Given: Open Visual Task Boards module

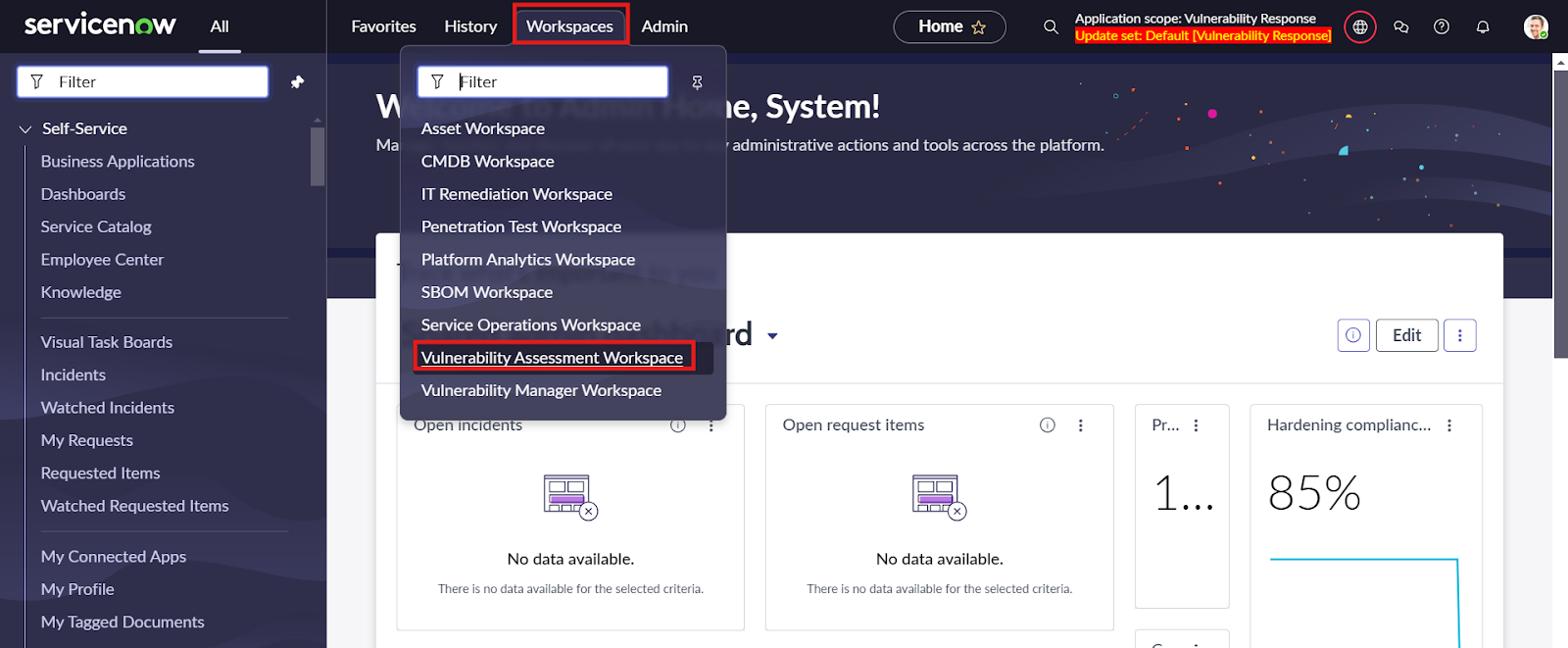Looking at the screenshot, I should click(107, 342).
